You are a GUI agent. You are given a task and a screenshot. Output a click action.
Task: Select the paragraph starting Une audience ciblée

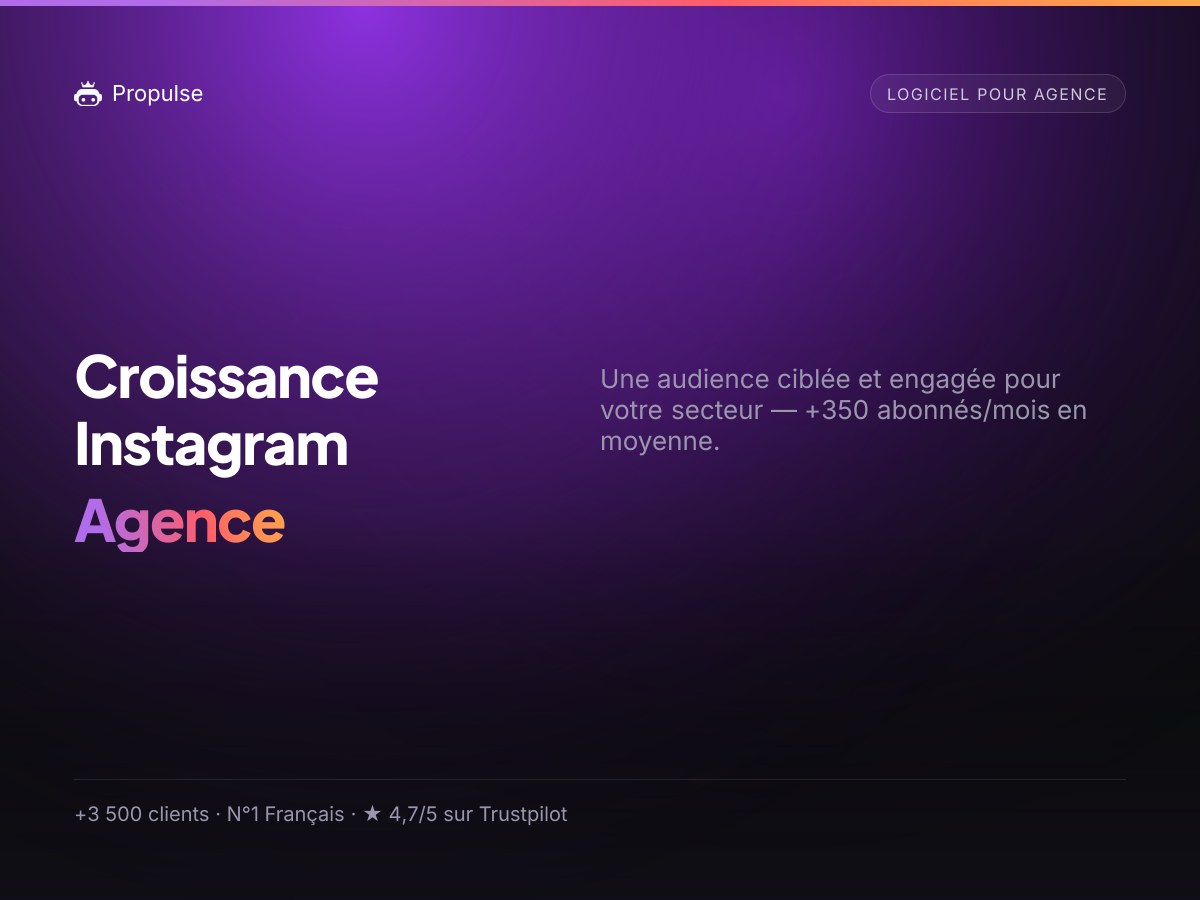pos(843,410)
